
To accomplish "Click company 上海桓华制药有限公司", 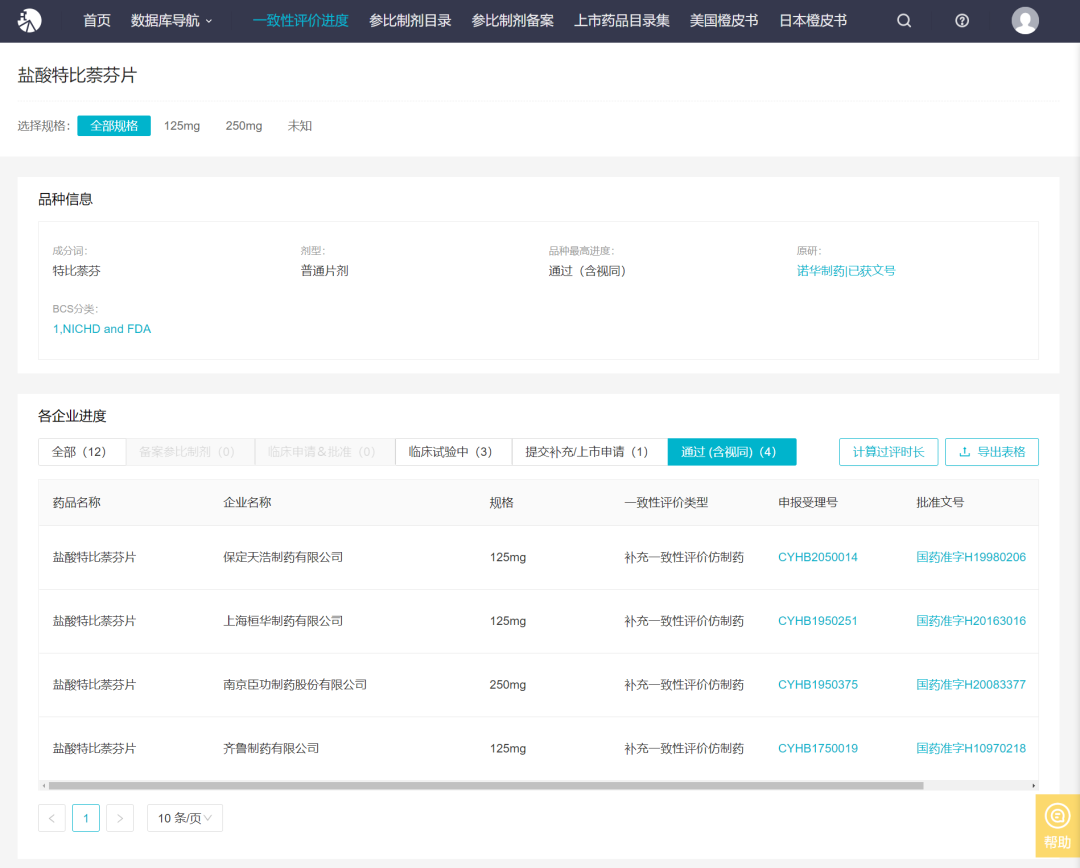I will click(x=283, y=621).
